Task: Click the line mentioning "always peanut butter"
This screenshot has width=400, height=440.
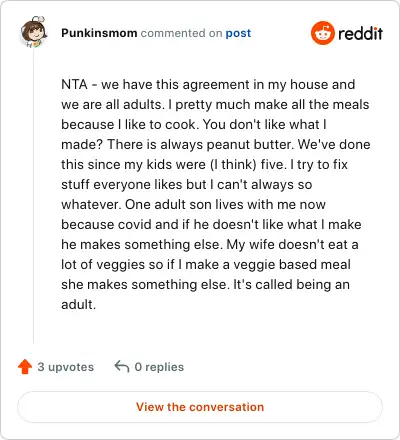Action: 216,145
